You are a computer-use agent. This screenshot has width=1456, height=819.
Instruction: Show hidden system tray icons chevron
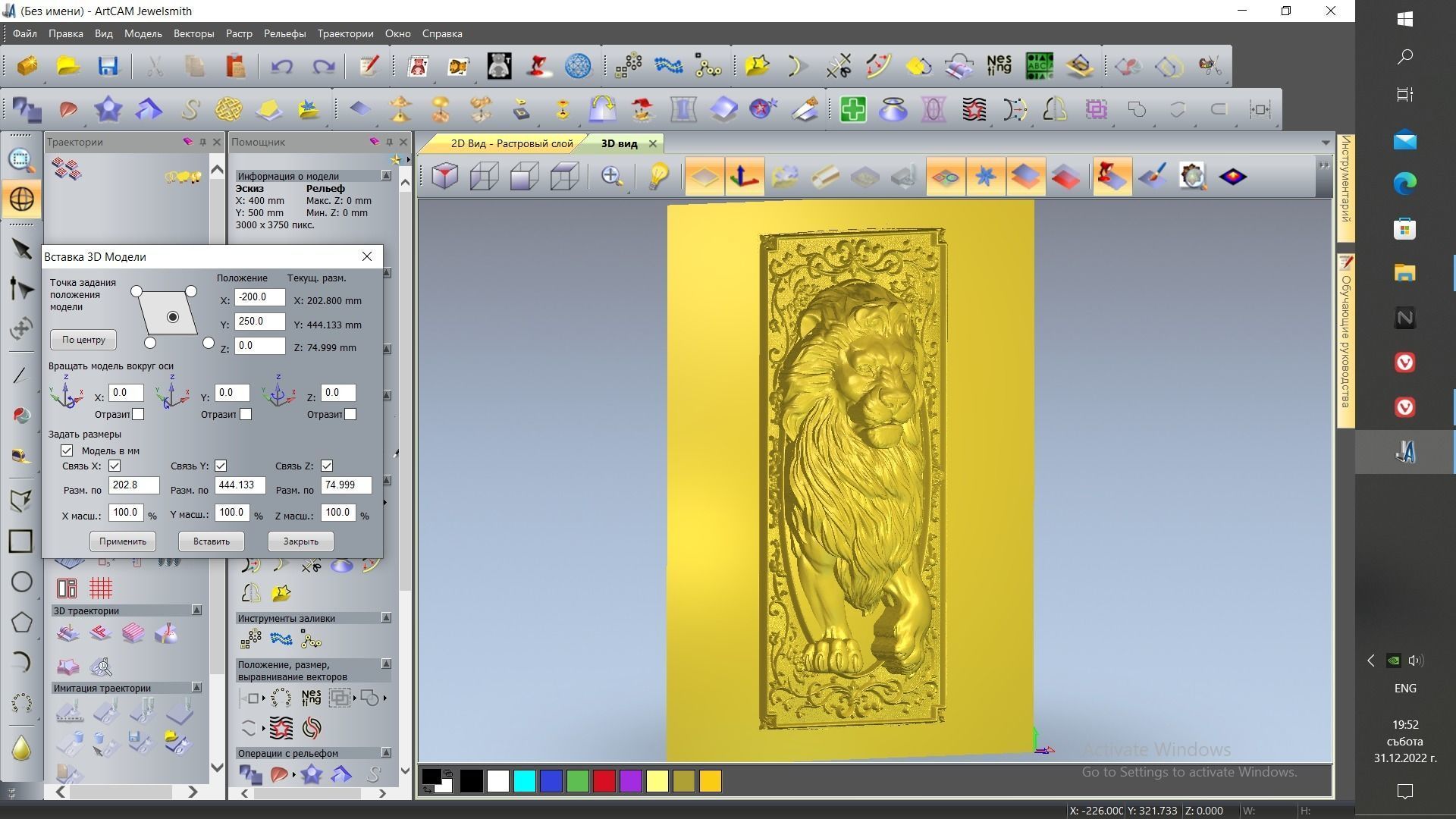[1370, 661]
